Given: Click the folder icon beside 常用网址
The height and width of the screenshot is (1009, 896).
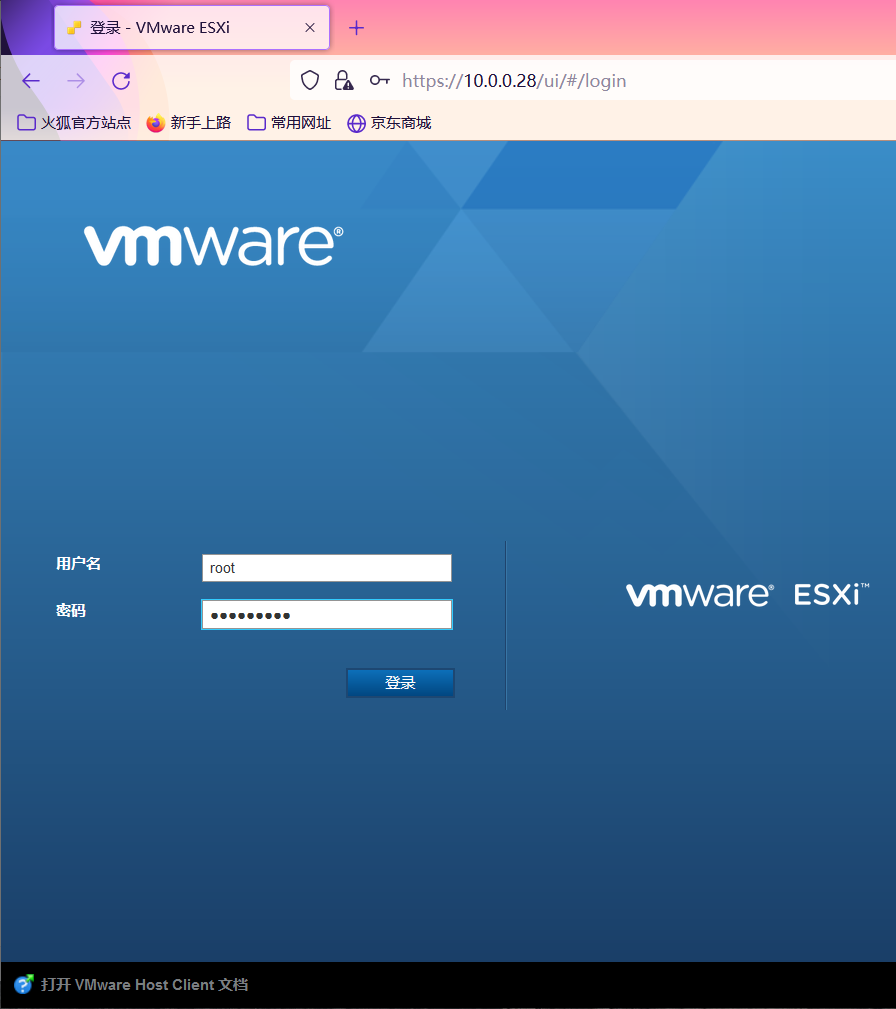Looking at the screenshot, I should tap(256, 122).
